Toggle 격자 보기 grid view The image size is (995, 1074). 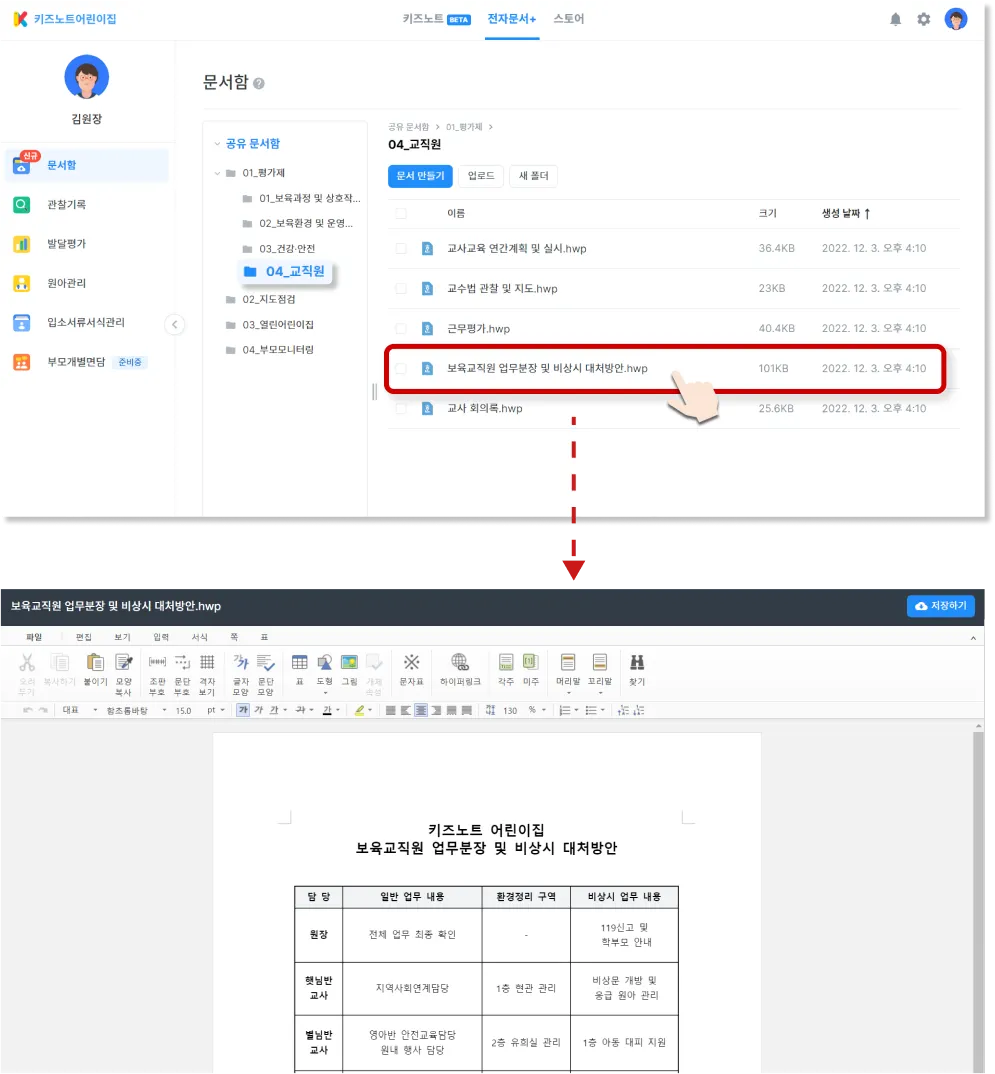pos(207,675)
